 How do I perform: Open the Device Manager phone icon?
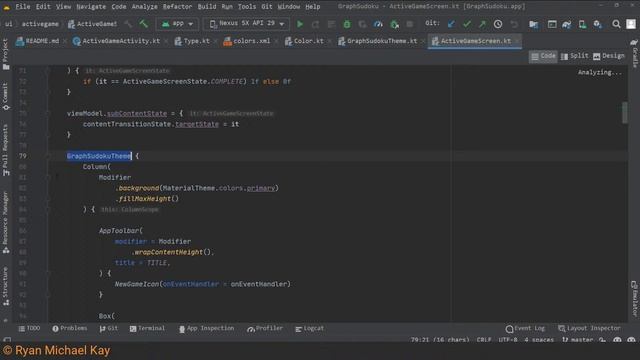pyautogui.click(x=582, y=24)
